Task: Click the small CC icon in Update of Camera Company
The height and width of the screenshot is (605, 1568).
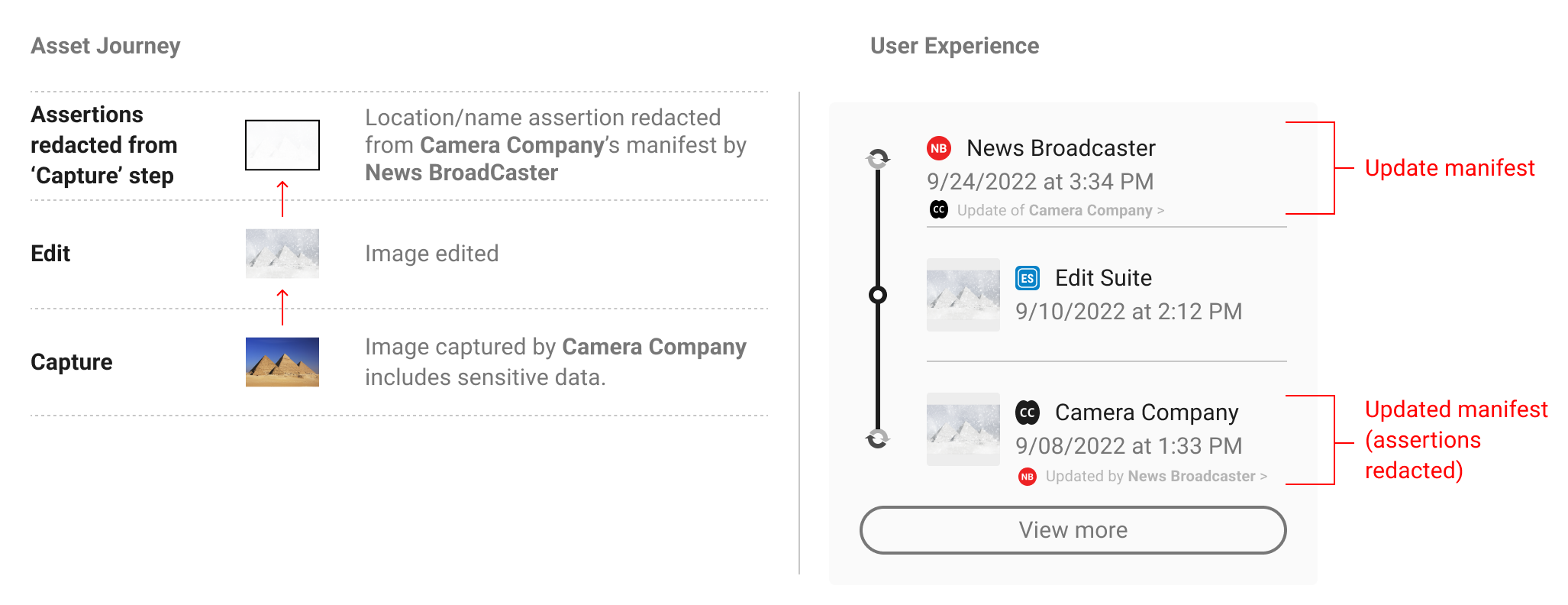Action: pos(939,209)
